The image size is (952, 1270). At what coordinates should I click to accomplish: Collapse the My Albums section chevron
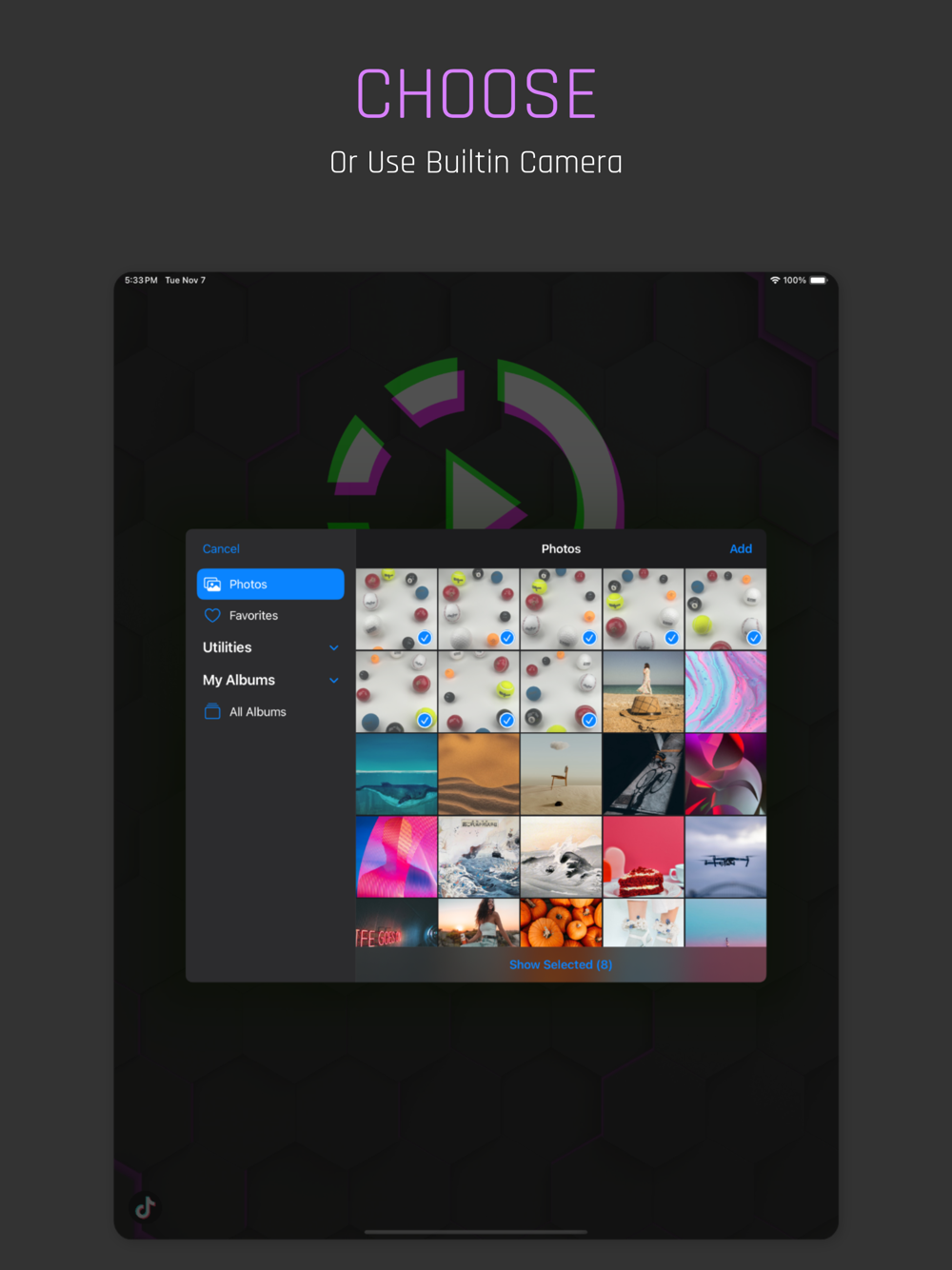coord(334,681)
